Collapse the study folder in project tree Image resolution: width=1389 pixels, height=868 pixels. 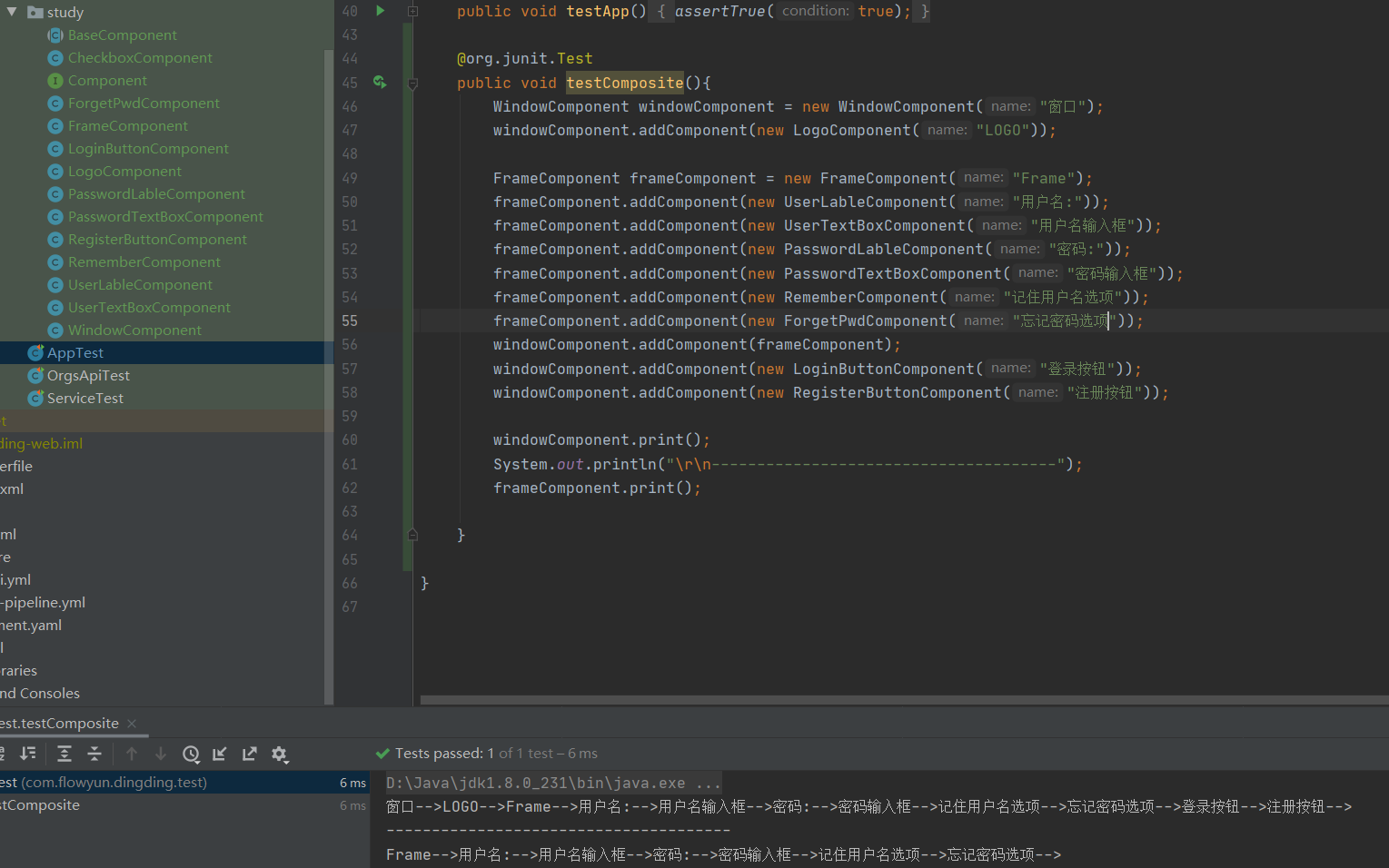click(12, 12)
